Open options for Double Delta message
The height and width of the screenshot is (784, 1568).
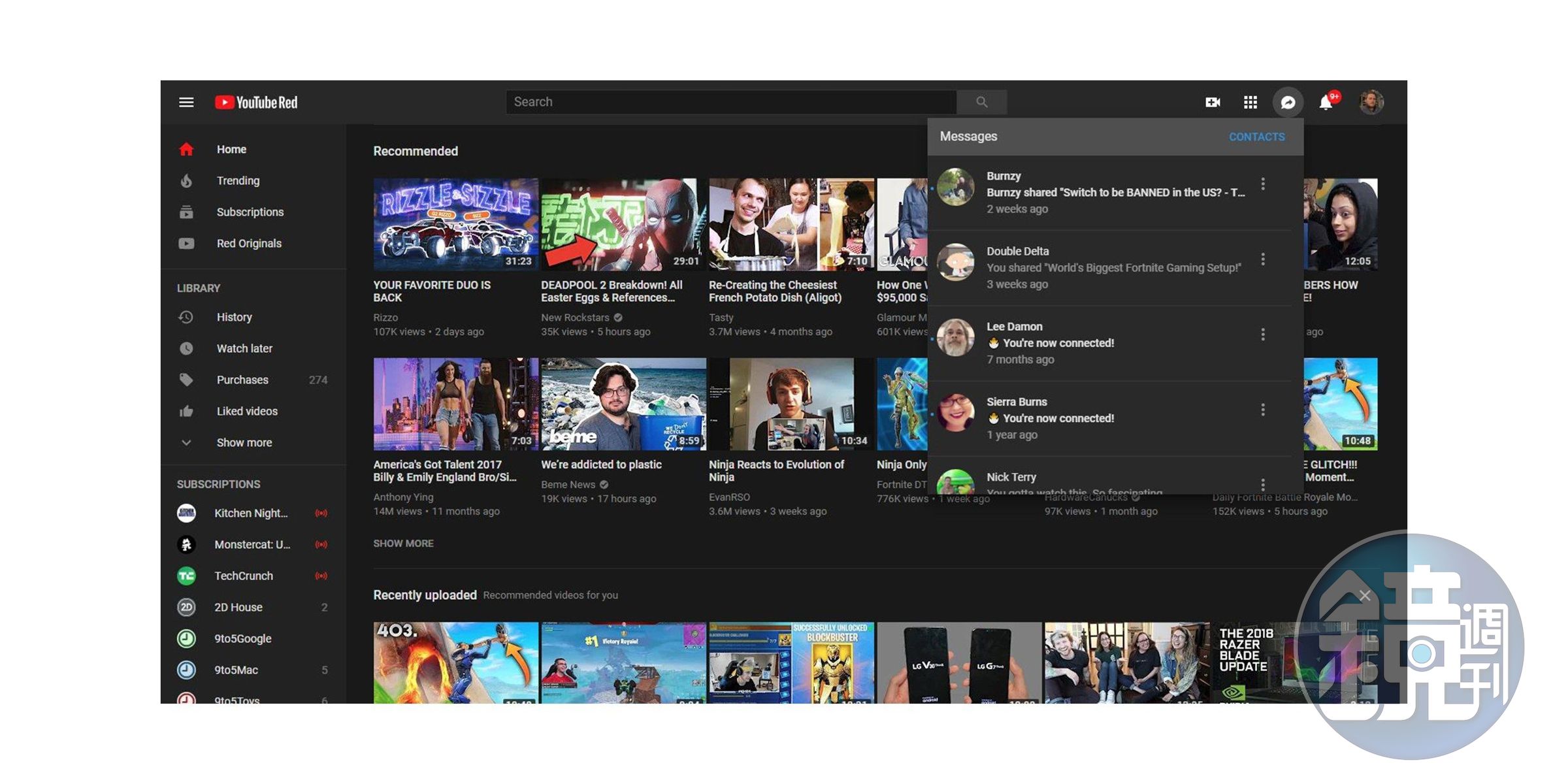pos(1263,259)
